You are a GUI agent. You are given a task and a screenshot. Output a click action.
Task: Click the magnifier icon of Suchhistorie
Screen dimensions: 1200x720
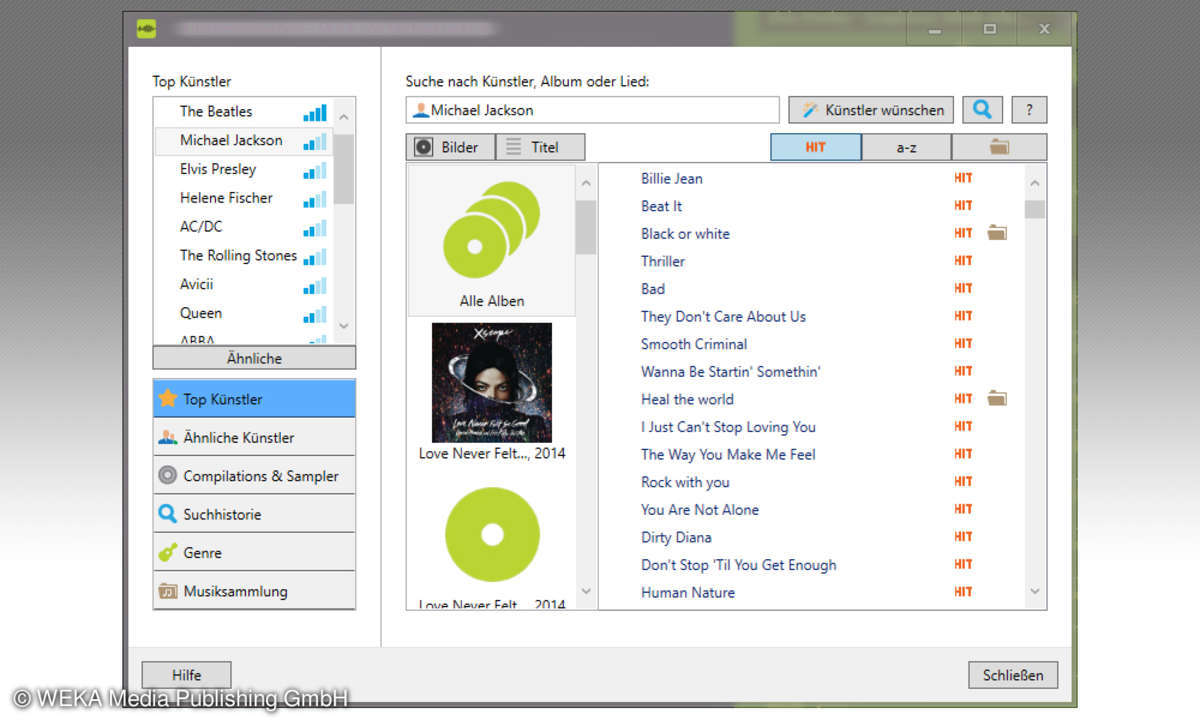tap(168, 514)
